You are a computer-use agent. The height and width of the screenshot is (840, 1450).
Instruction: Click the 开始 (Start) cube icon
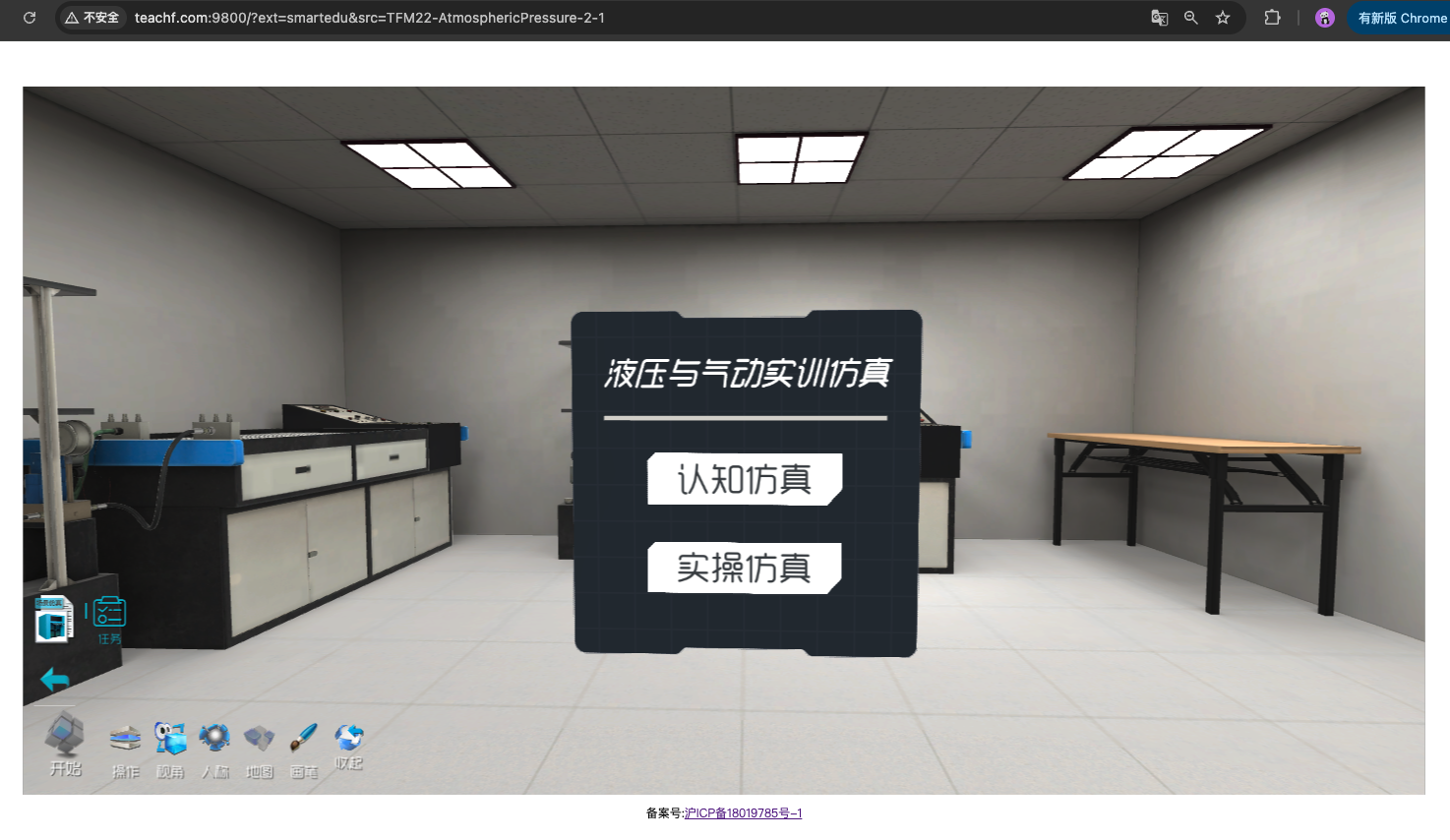pos(65,735)
